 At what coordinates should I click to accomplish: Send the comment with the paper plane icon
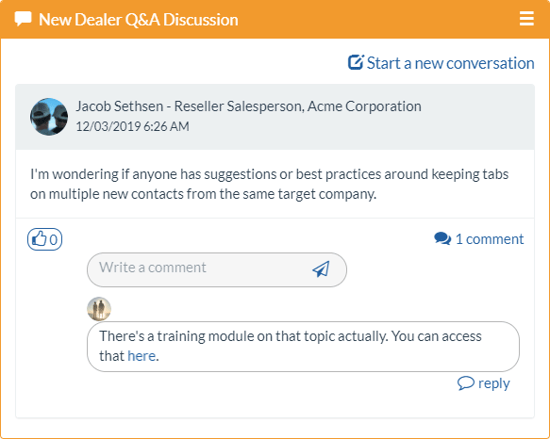click(321, 269)
